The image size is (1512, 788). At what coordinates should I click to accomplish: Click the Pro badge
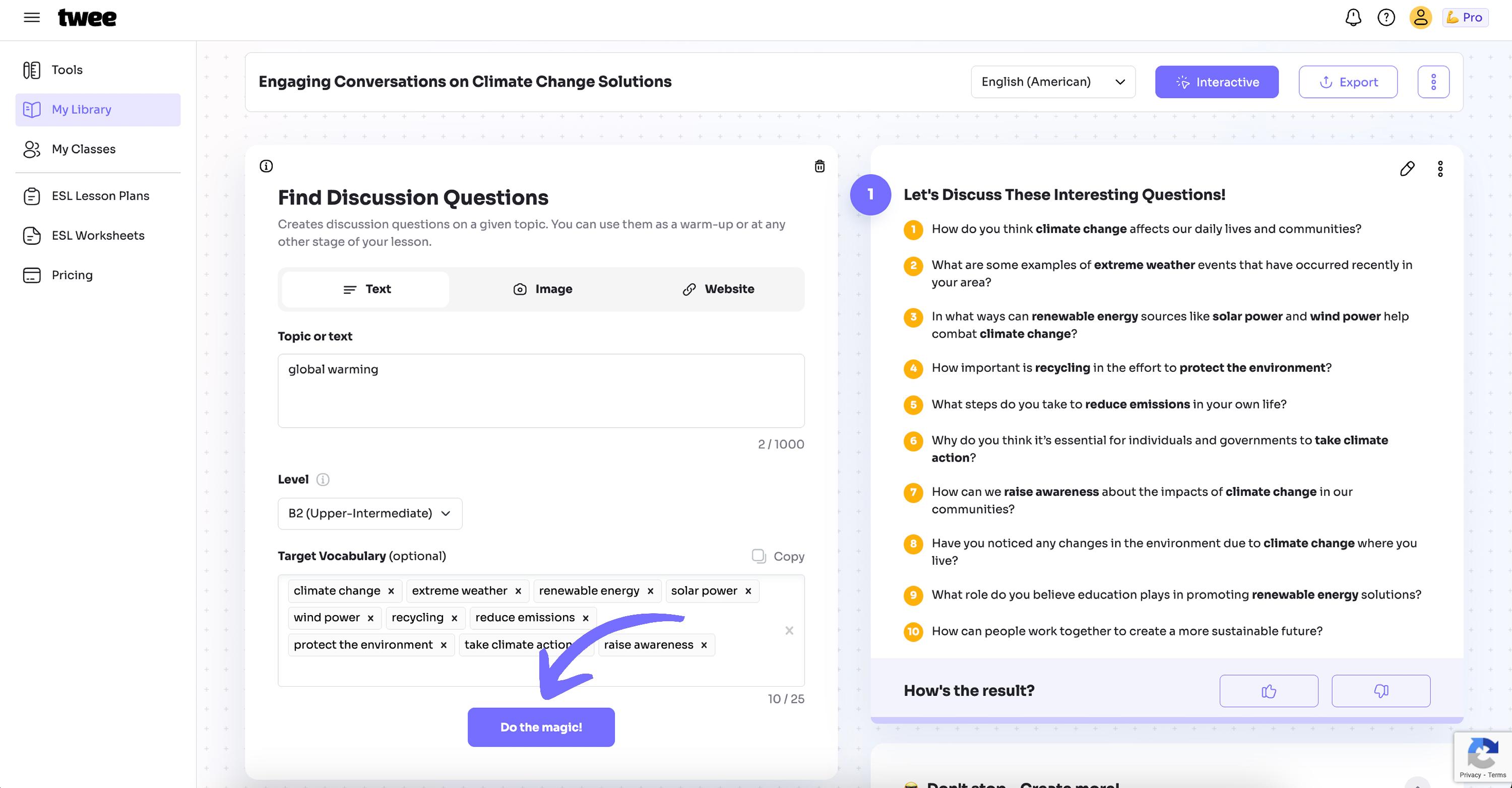[1465, 18]
